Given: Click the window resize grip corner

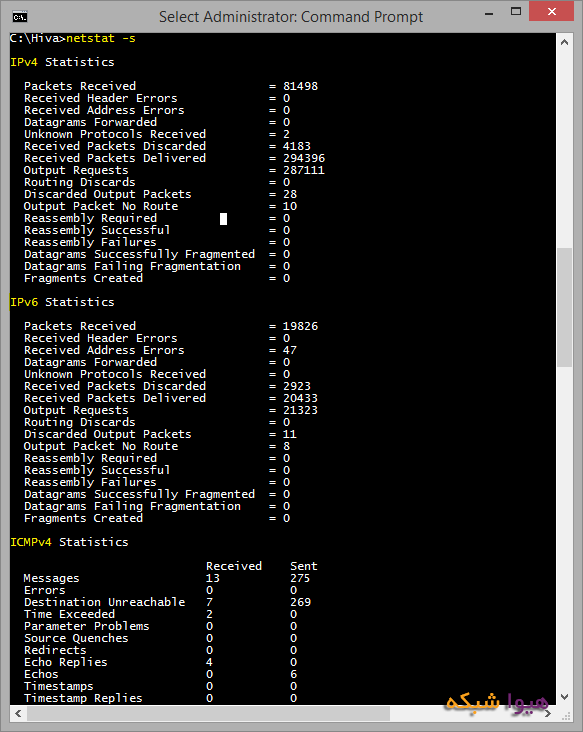Looking at the screenshot, I should pyautogui.click(x=568, y=716).
